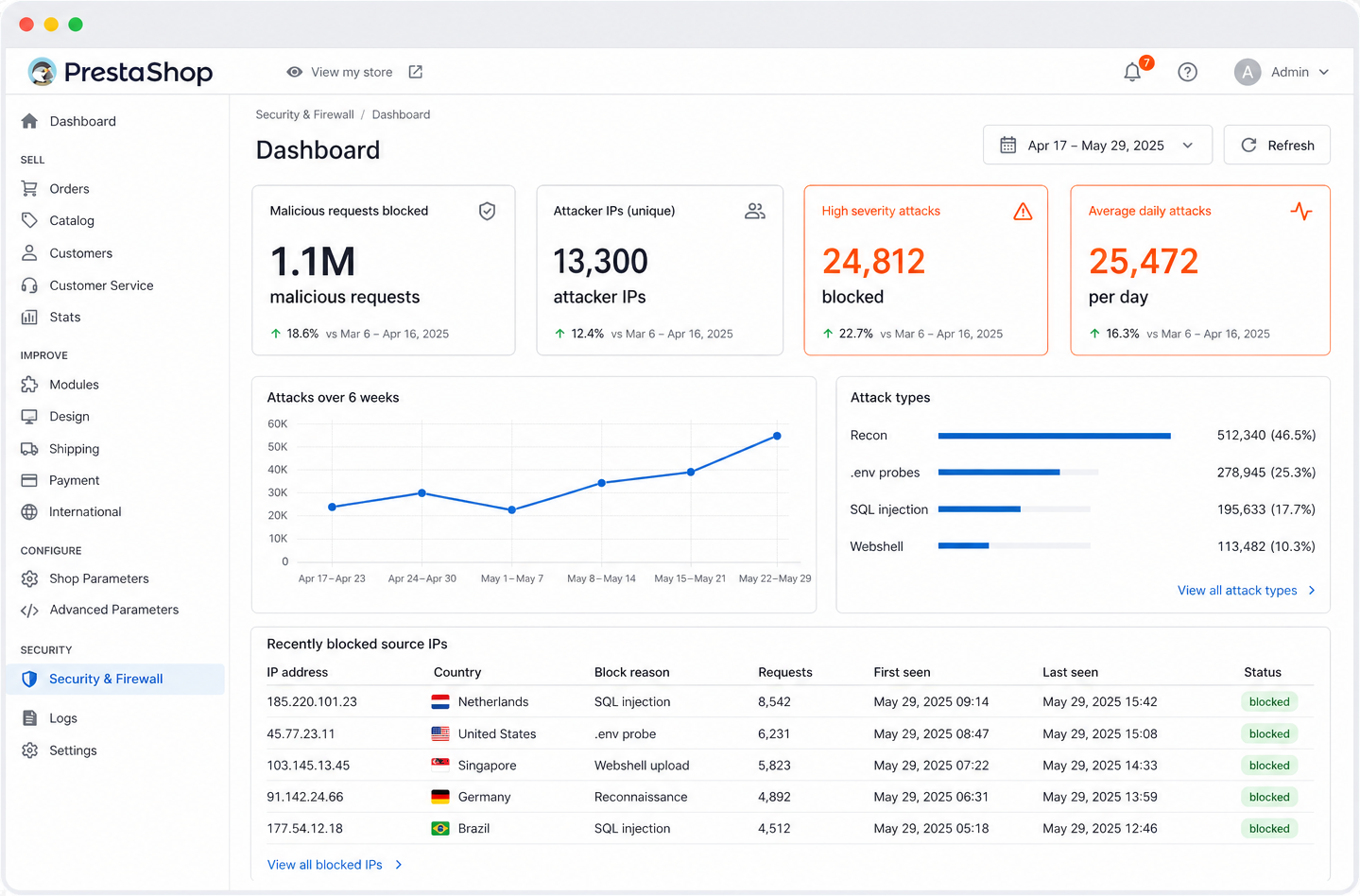Click the chevron next to View all blocked IPs
The width and height of the screenshot is (1360, 896).
click(398, 864)
